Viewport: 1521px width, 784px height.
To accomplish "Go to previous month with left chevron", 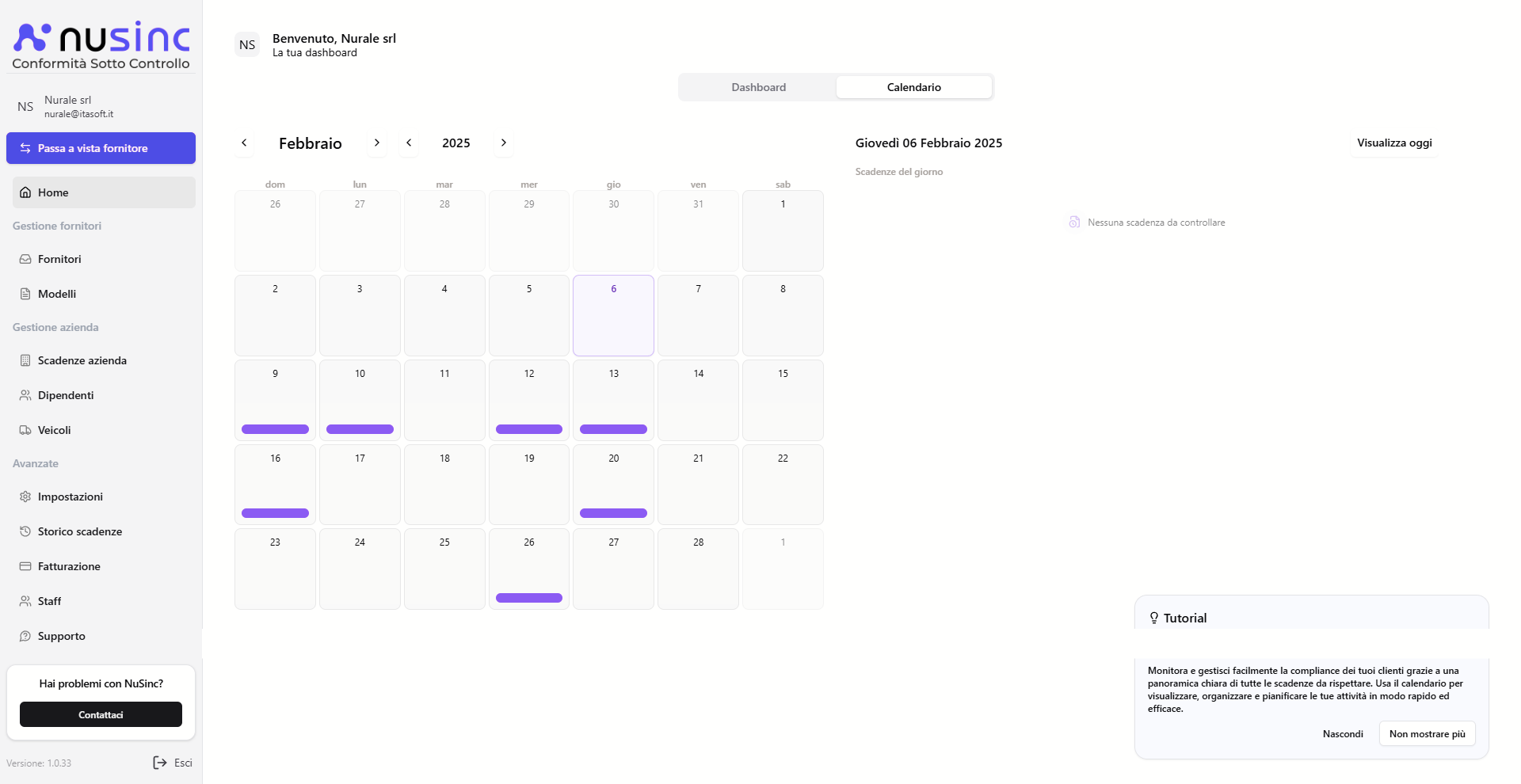I will (x=244, y=143).
